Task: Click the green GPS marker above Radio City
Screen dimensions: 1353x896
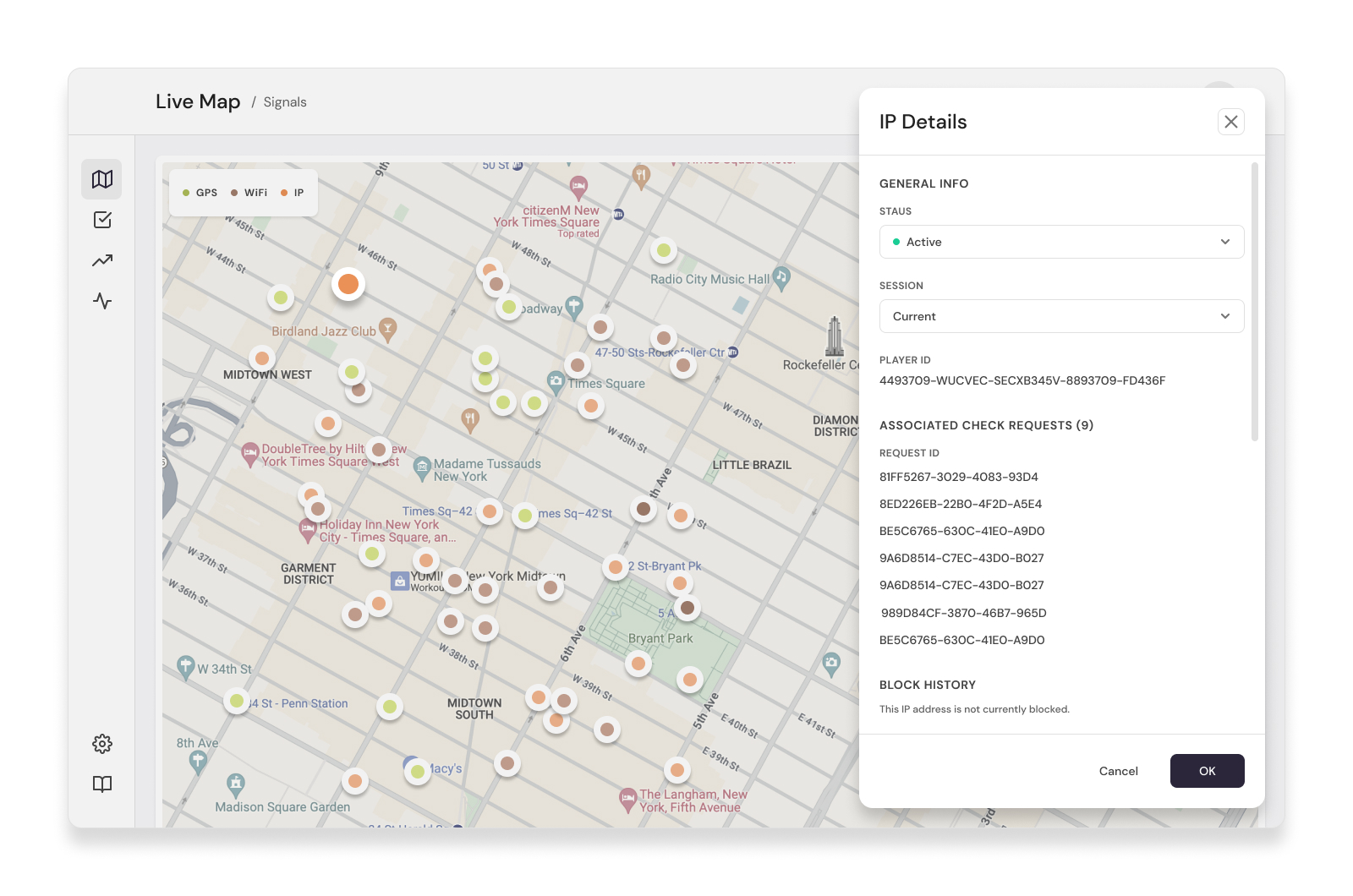Action: point(664,250)
